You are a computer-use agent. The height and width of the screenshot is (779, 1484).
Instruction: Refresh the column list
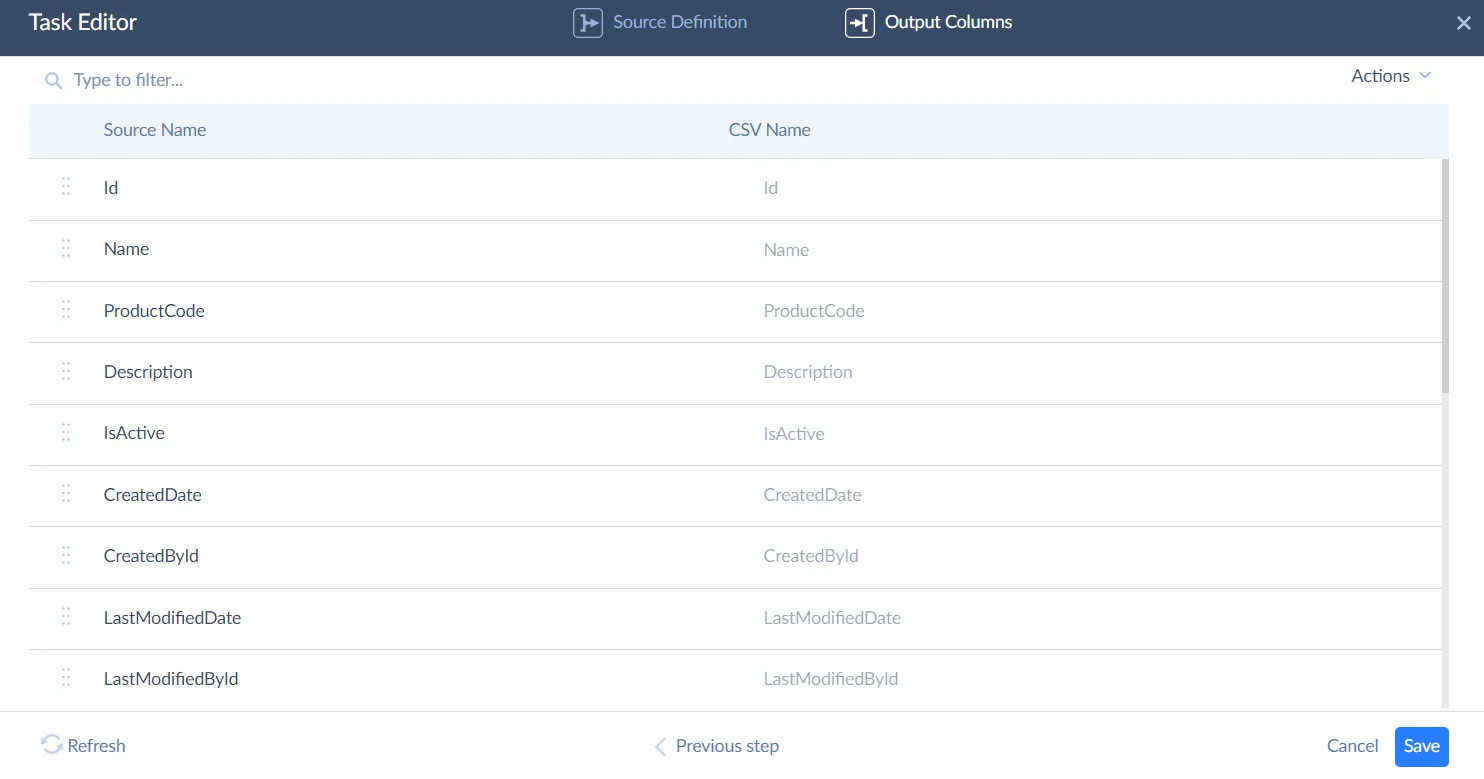(x=83, y=745)
